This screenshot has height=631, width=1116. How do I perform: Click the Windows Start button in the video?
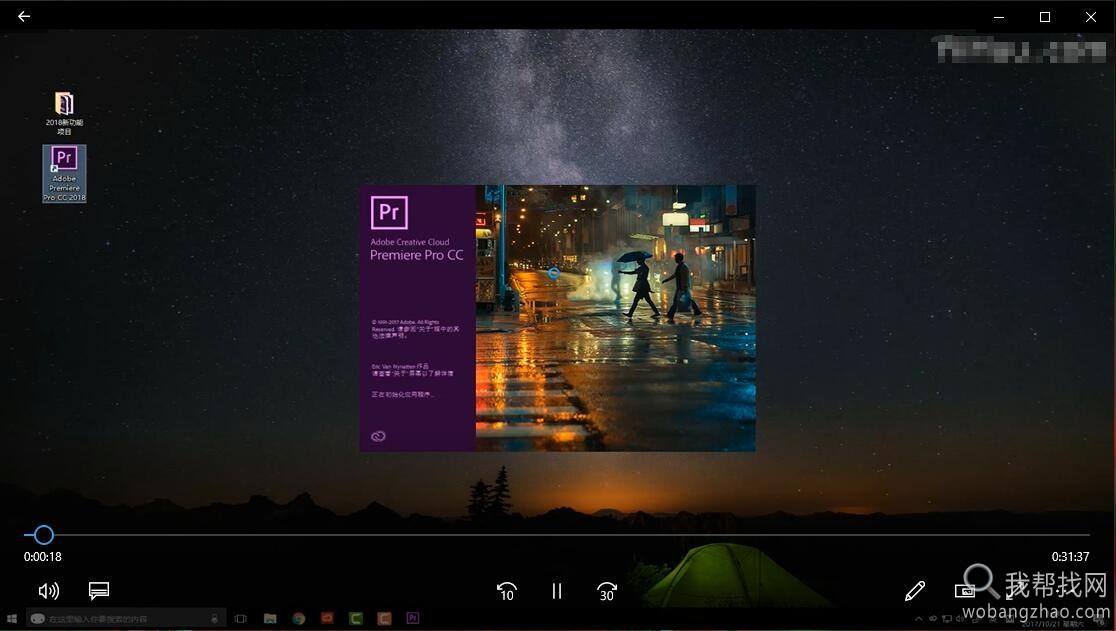(11, 619)
